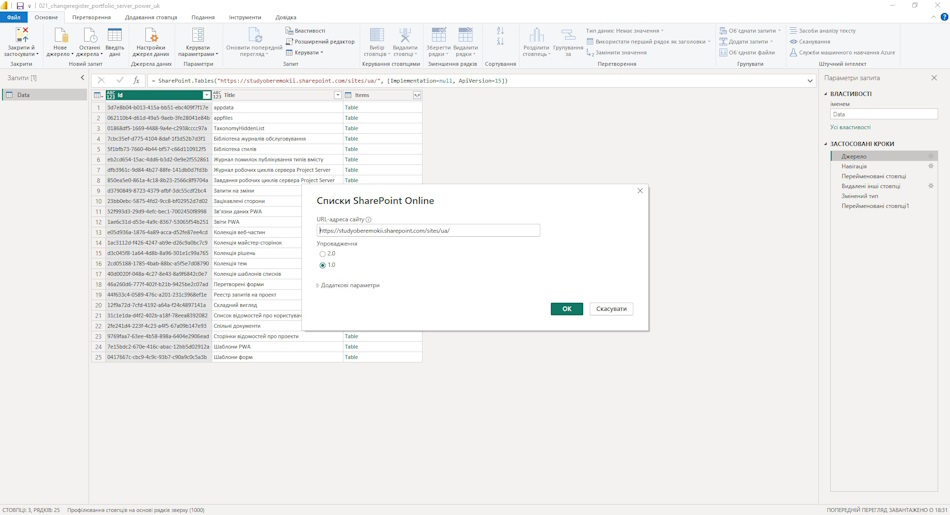Viewport: 950px width, 515px height.
Task: Click Вибір стовпців icon
Action: pos(377,35)
